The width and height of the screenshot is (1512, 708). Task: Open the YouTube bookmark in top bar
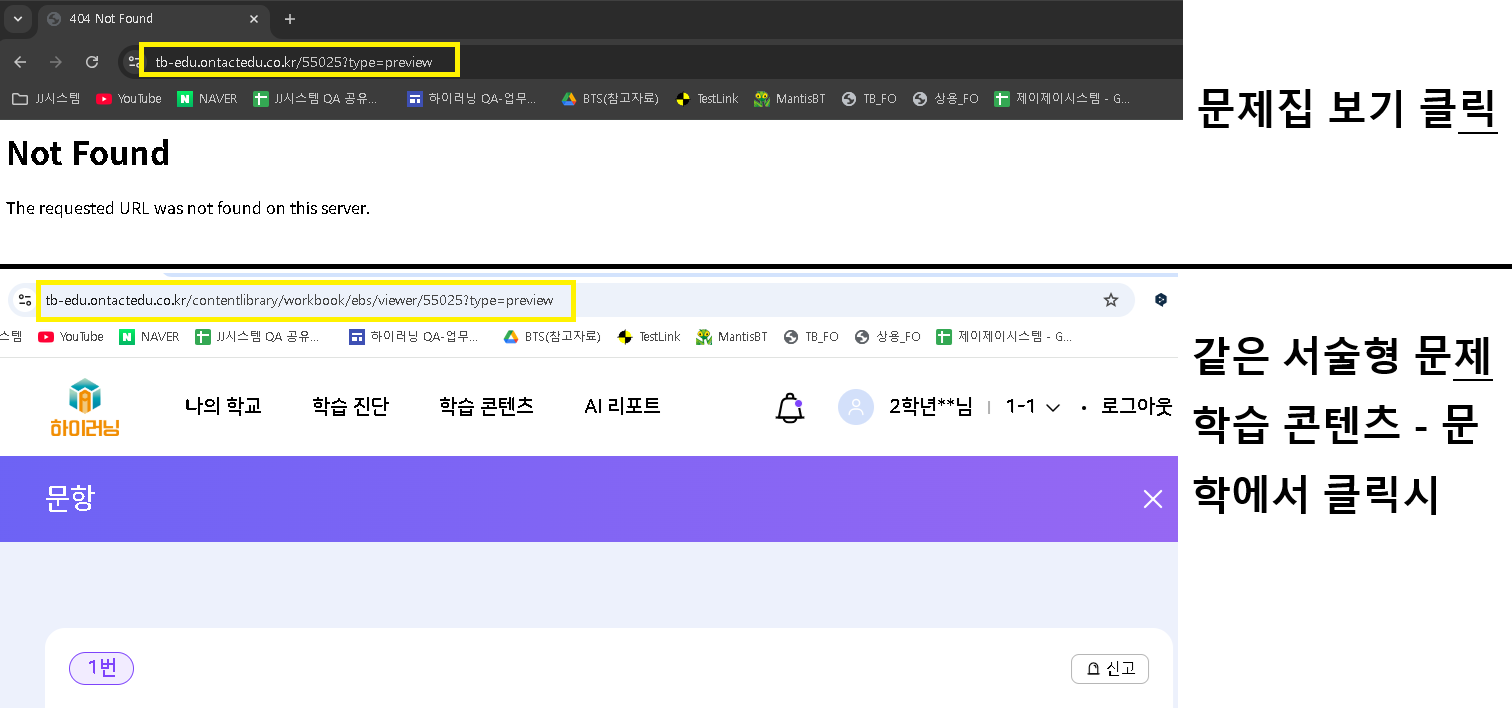[x=129, y=98]
